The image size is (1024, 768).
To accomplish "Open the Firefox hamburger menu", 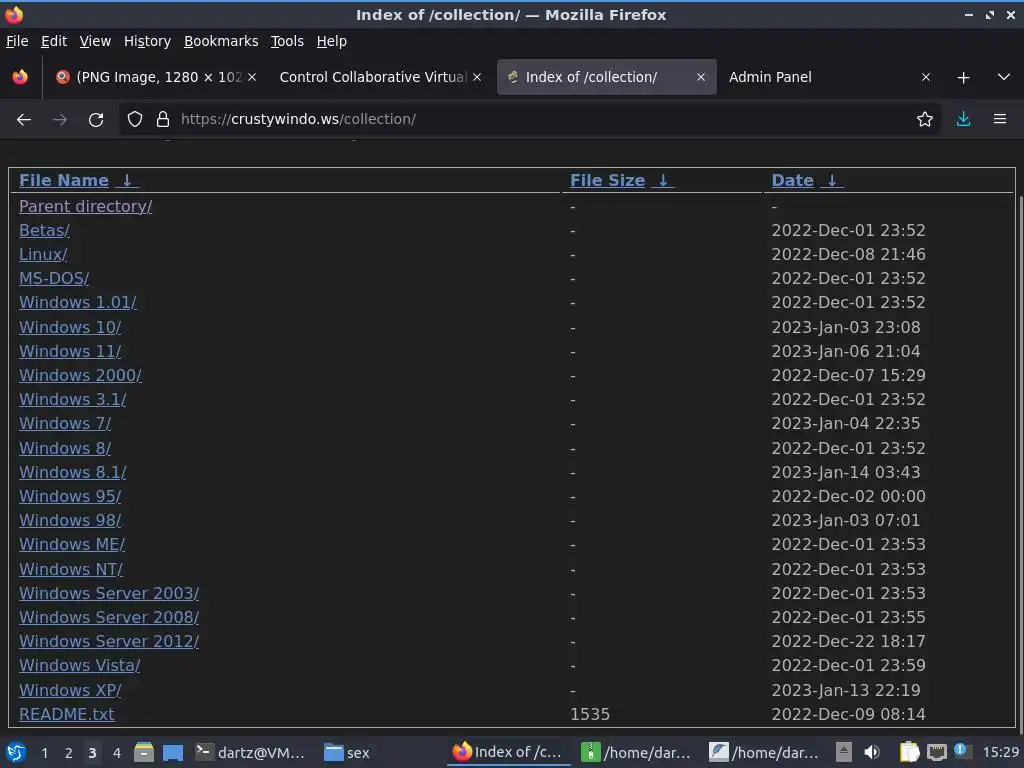I will pyautogui.click(x=999, y=120).
